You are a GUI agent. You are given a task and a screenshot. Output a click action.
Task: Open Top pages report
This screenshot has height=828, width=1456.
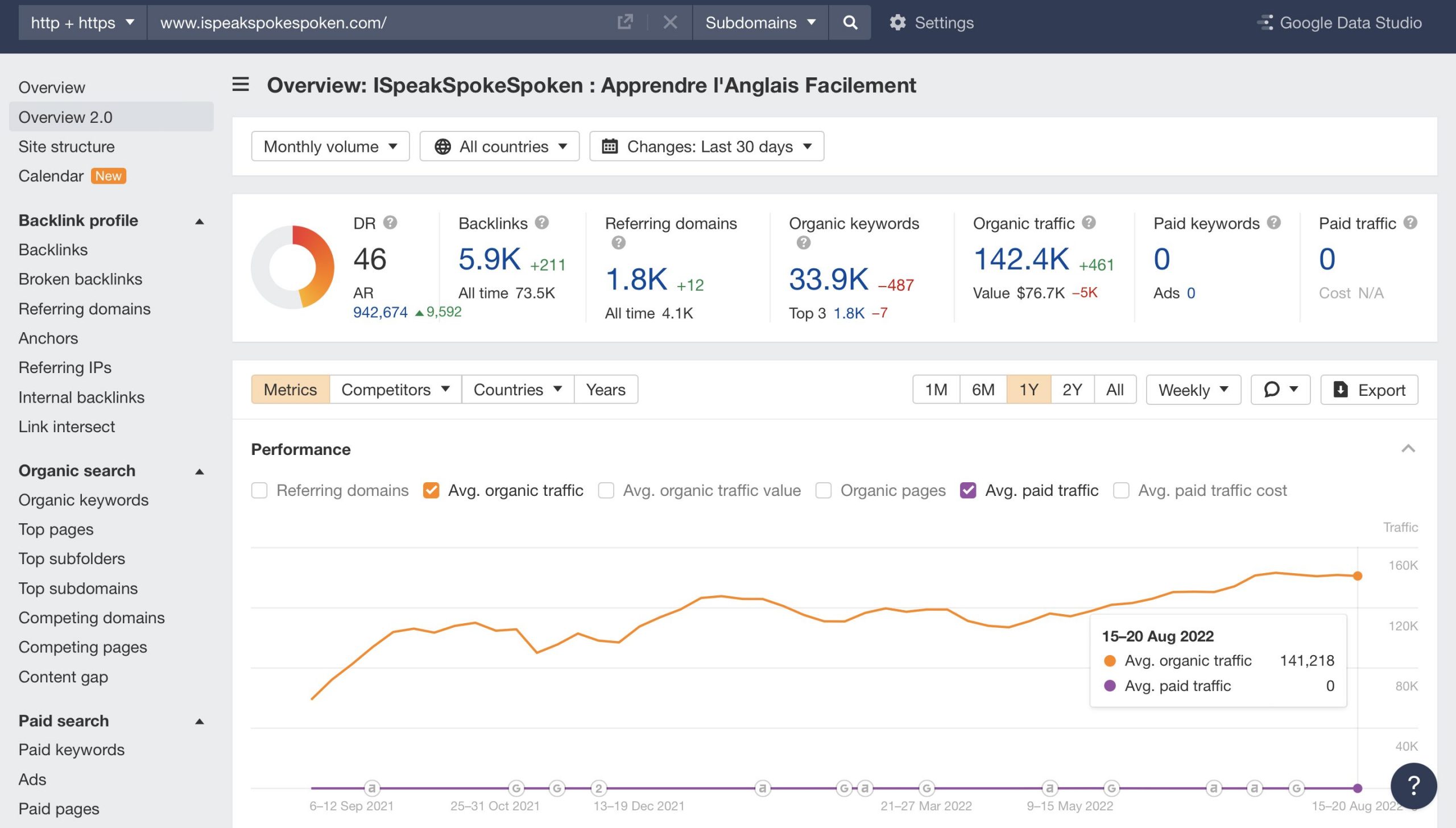coord(56,529)
